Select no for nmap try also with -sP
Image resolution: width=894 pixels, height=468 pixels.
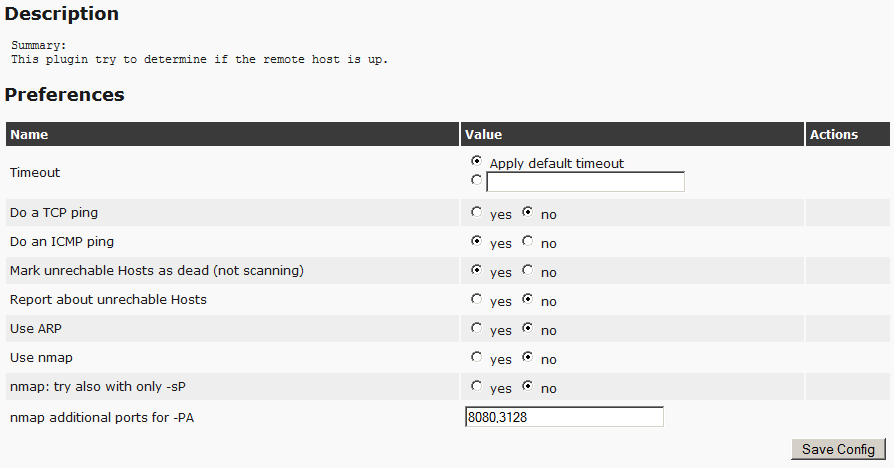[x=527, y=386]
